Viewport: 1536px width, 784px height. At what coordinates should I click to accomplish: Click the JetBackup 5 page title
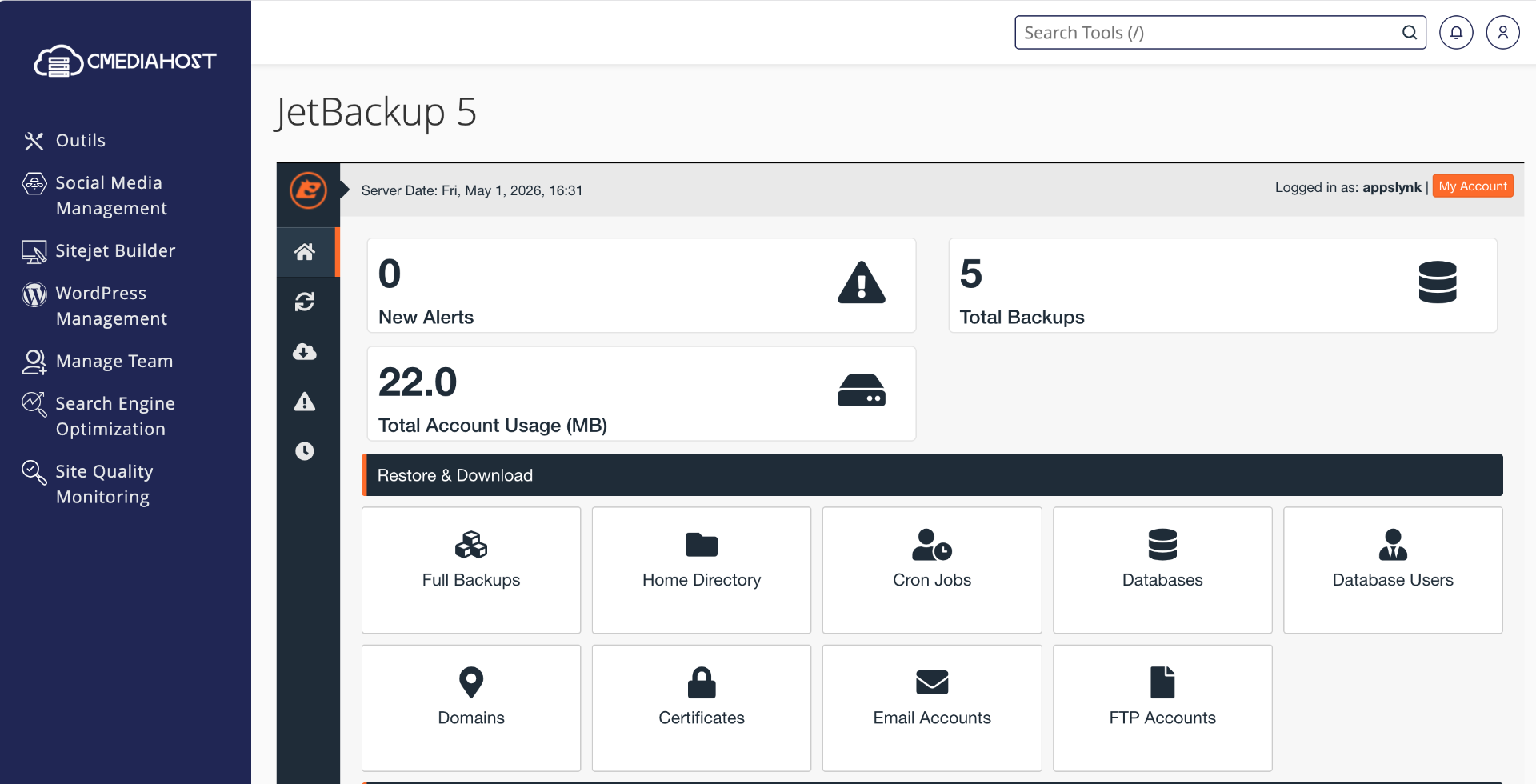click(x=376, y=112)
